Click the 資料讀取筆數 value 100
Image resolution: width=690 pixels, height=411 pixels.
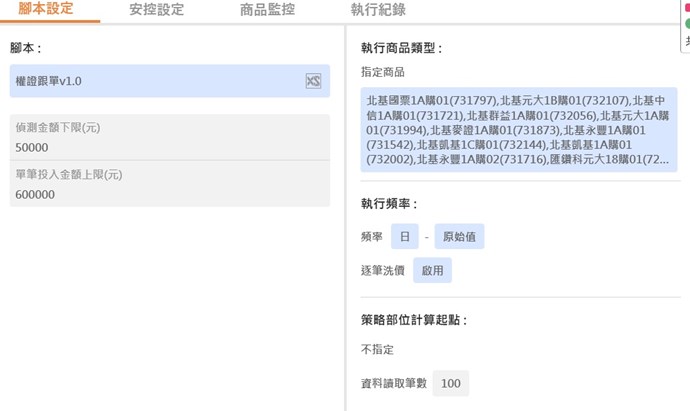450,383
